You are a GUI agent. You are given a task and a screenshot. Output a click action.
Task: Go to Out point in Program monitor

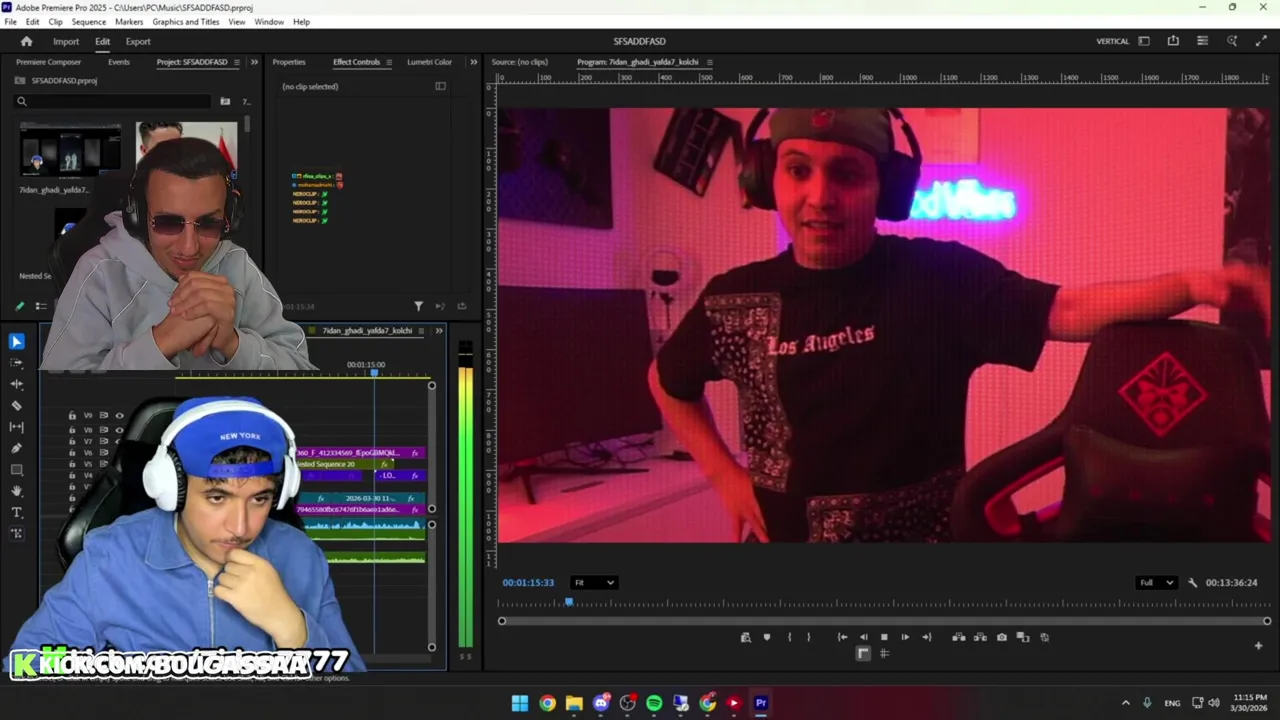(x=926, y=637)
